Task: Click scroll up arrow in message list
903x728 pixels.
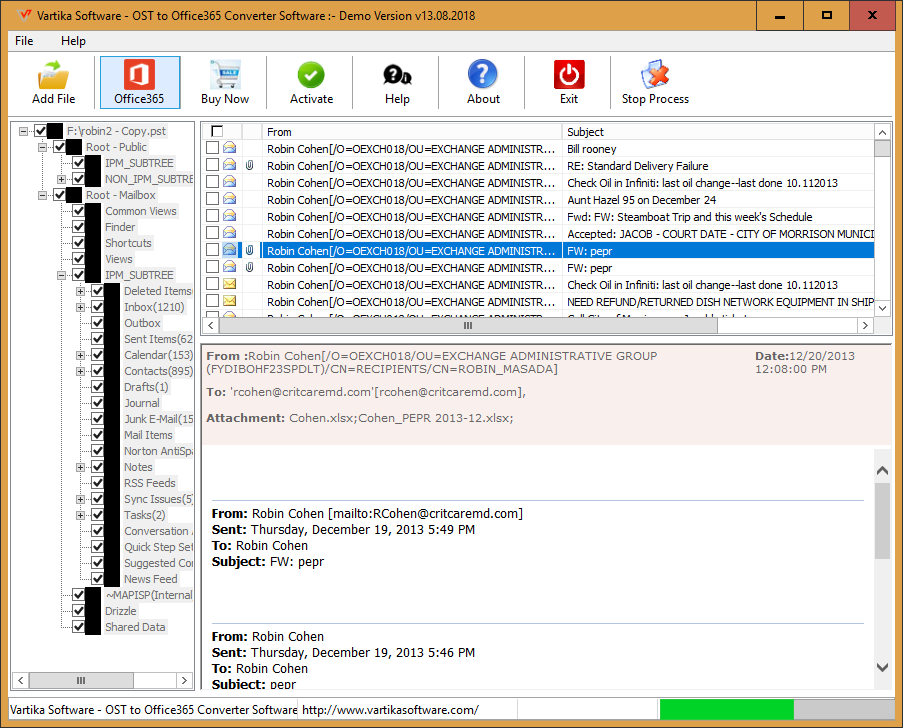Action: pos(882,132)
